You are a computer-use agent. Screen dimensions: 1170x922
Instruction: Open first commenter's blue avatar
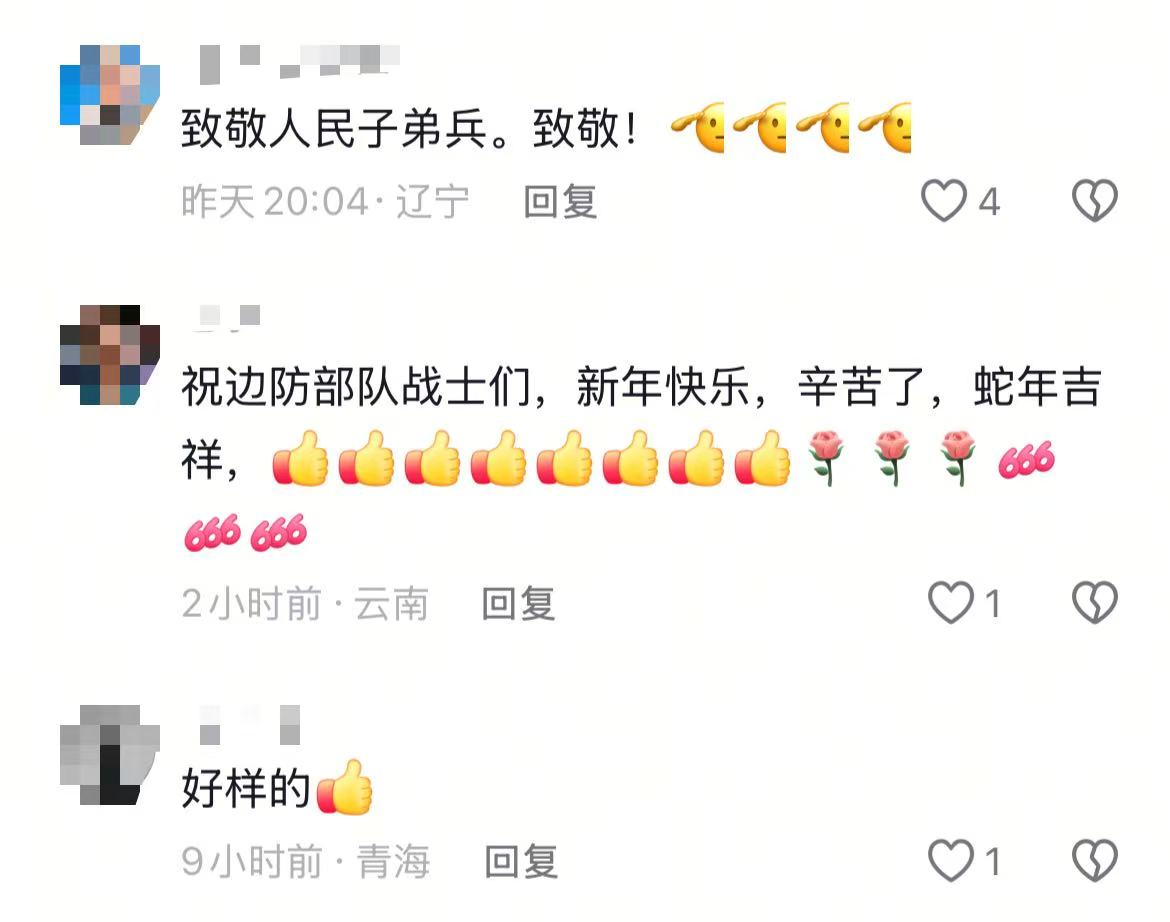point(110,95)
